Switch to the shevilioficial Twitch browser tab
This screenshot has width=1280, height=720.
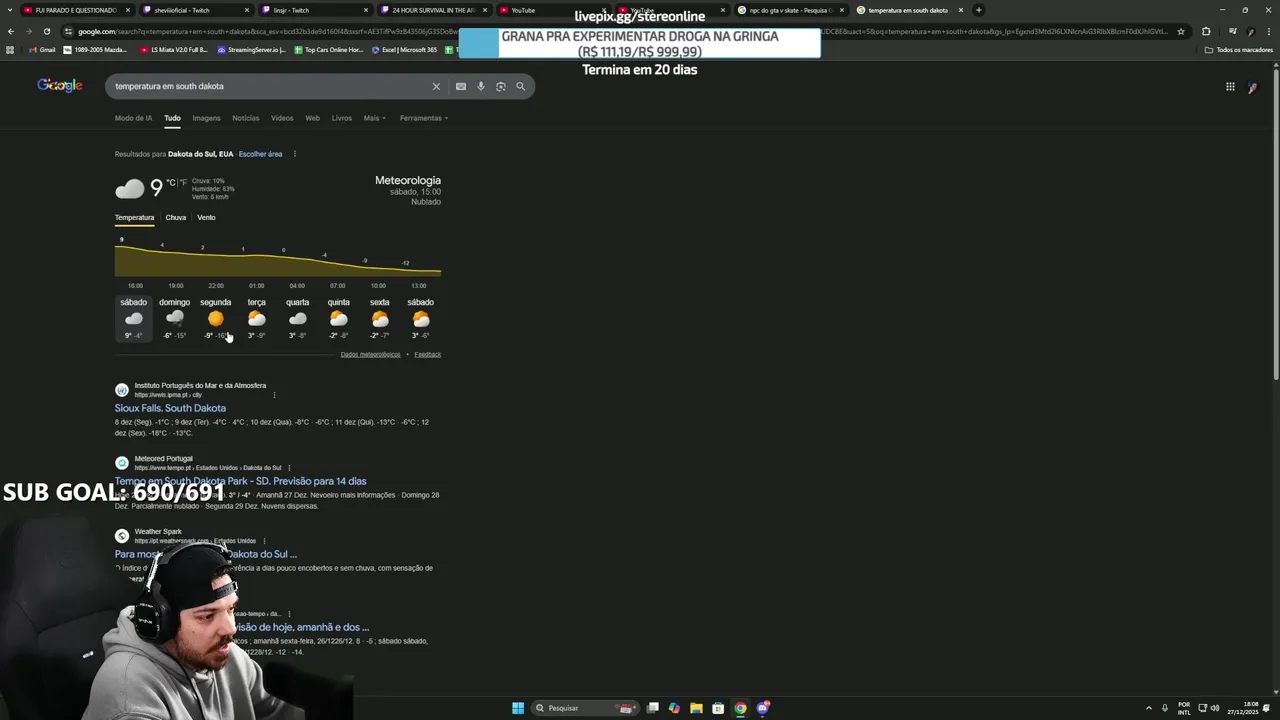[195, 10]
